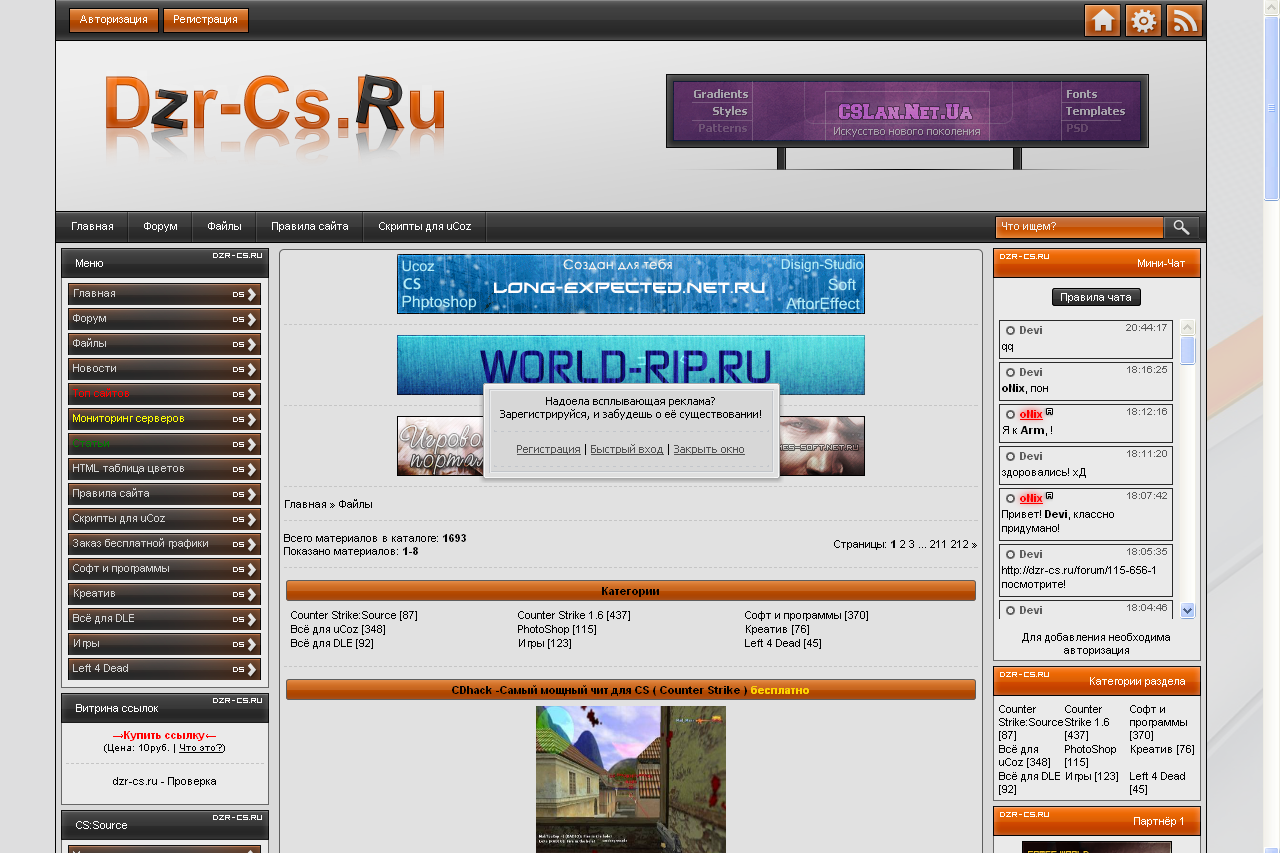Open the 'Форум' tab in navigation bar
Image resolution: width=1280 pixels, height=853 pixels.
pos(160,227)
